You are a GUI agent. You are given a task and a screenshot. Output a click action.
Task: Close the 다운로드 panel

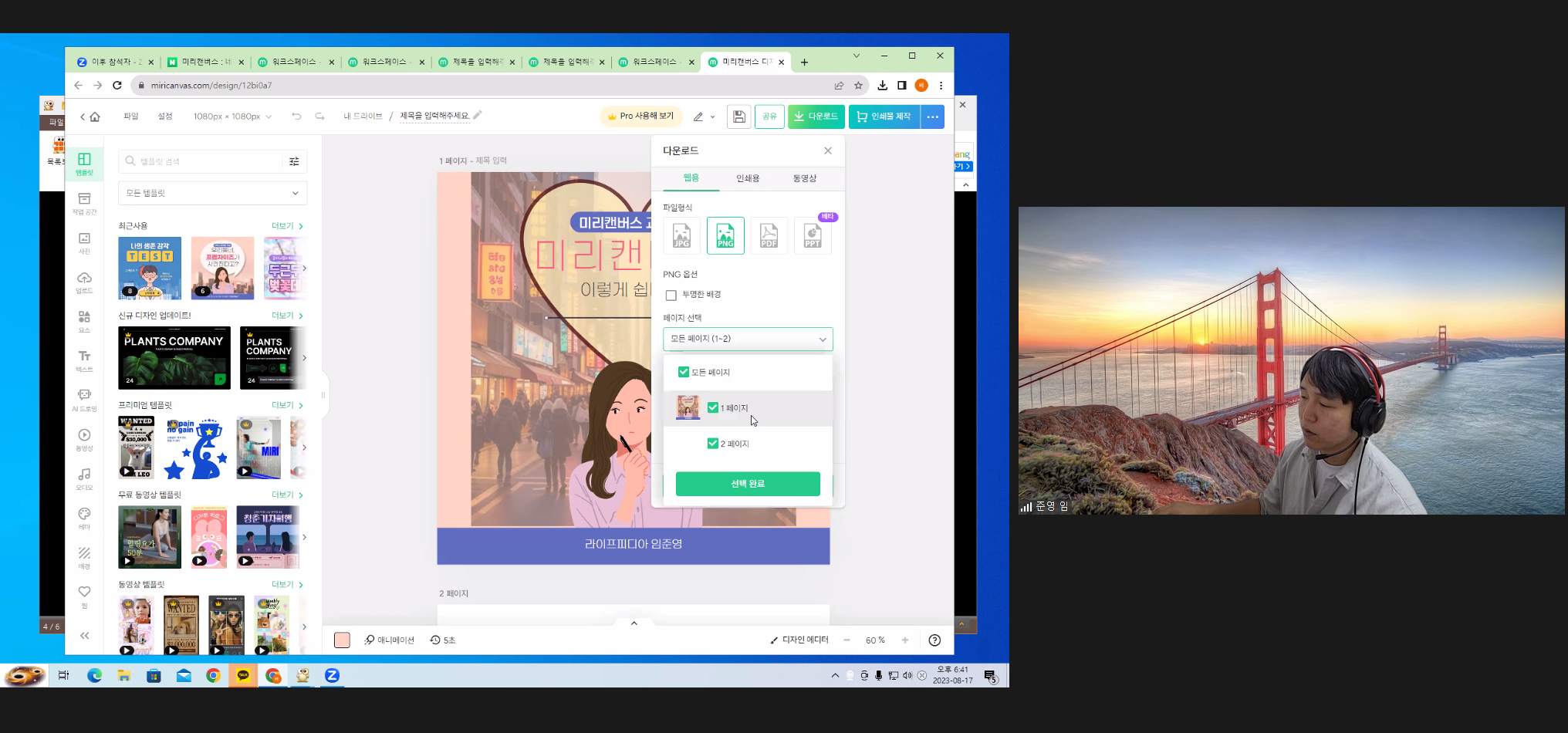[828, 150]
